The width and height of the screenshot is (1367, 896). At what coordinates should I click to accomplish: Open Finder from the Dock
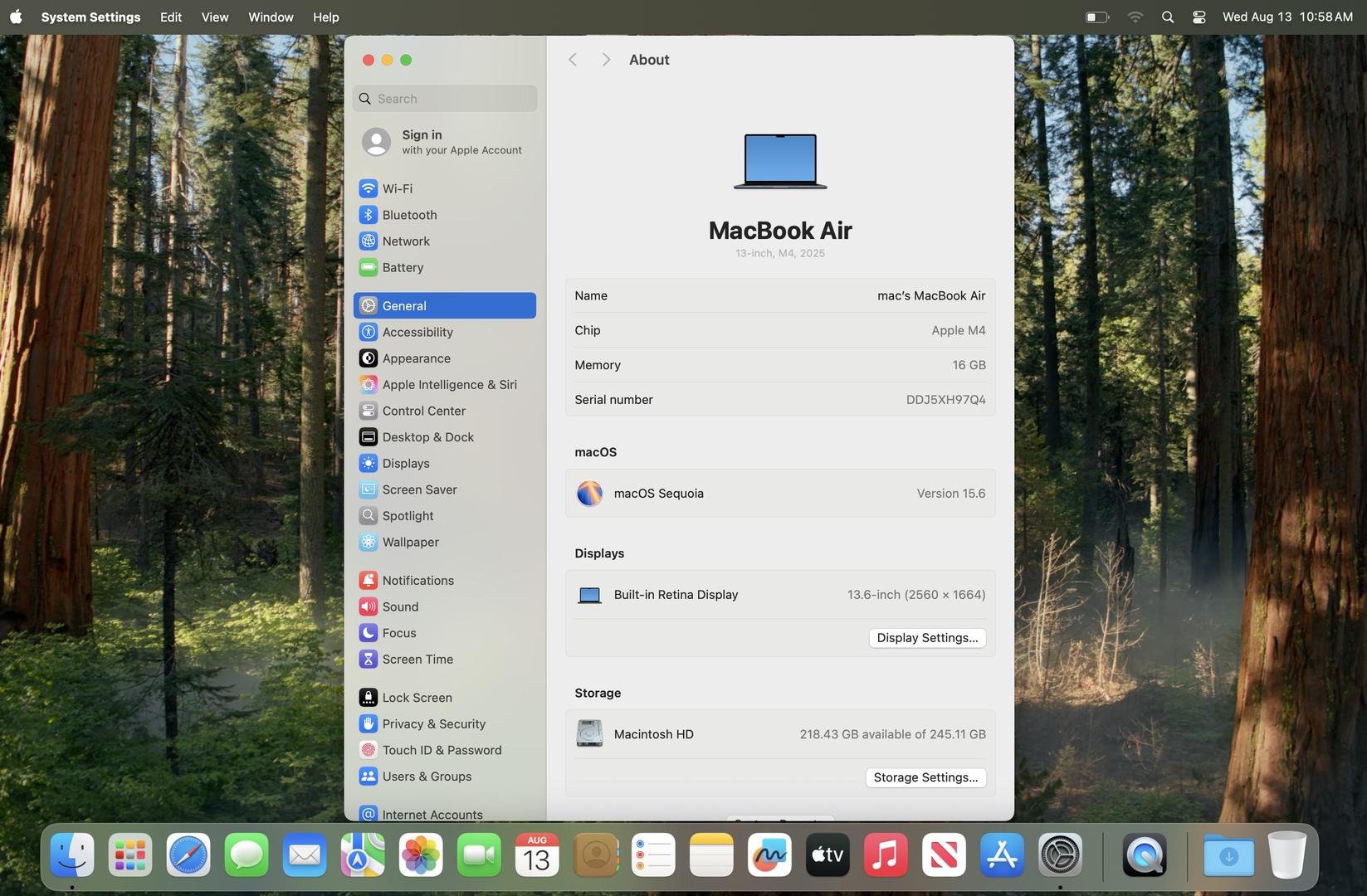(x=72, y=855)
